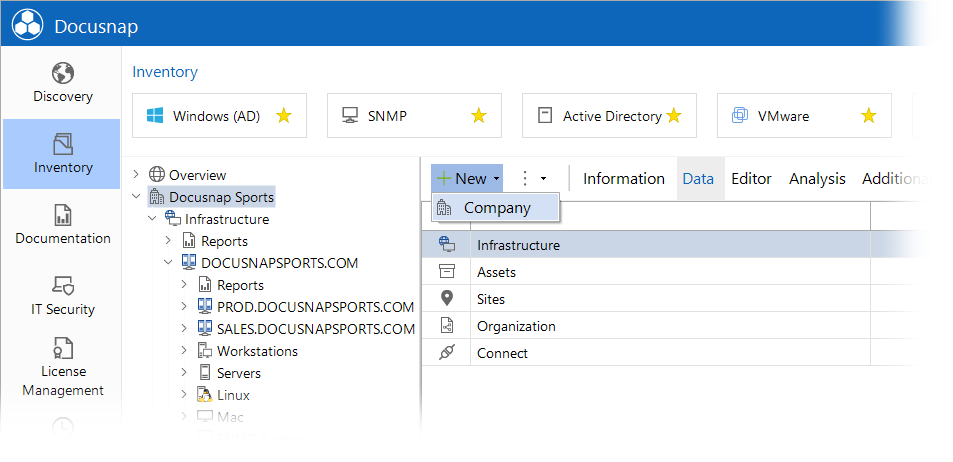Click the Active Directory book icon
Viewport: 953px width, 462px height.
coord(545,116)
